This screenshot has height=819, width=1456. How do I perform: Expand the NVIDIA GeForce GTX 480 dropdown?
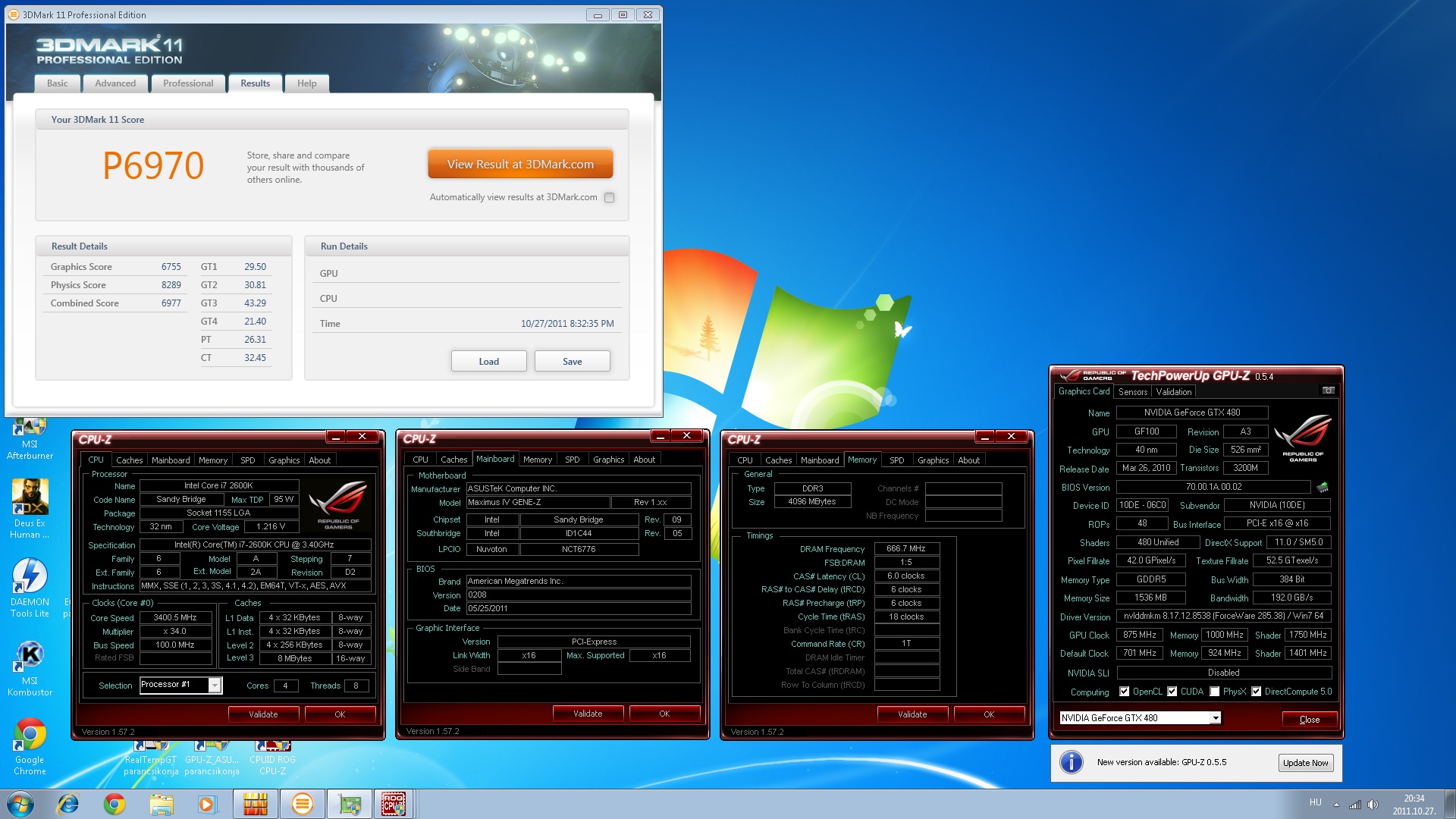tap(1215, 718)
